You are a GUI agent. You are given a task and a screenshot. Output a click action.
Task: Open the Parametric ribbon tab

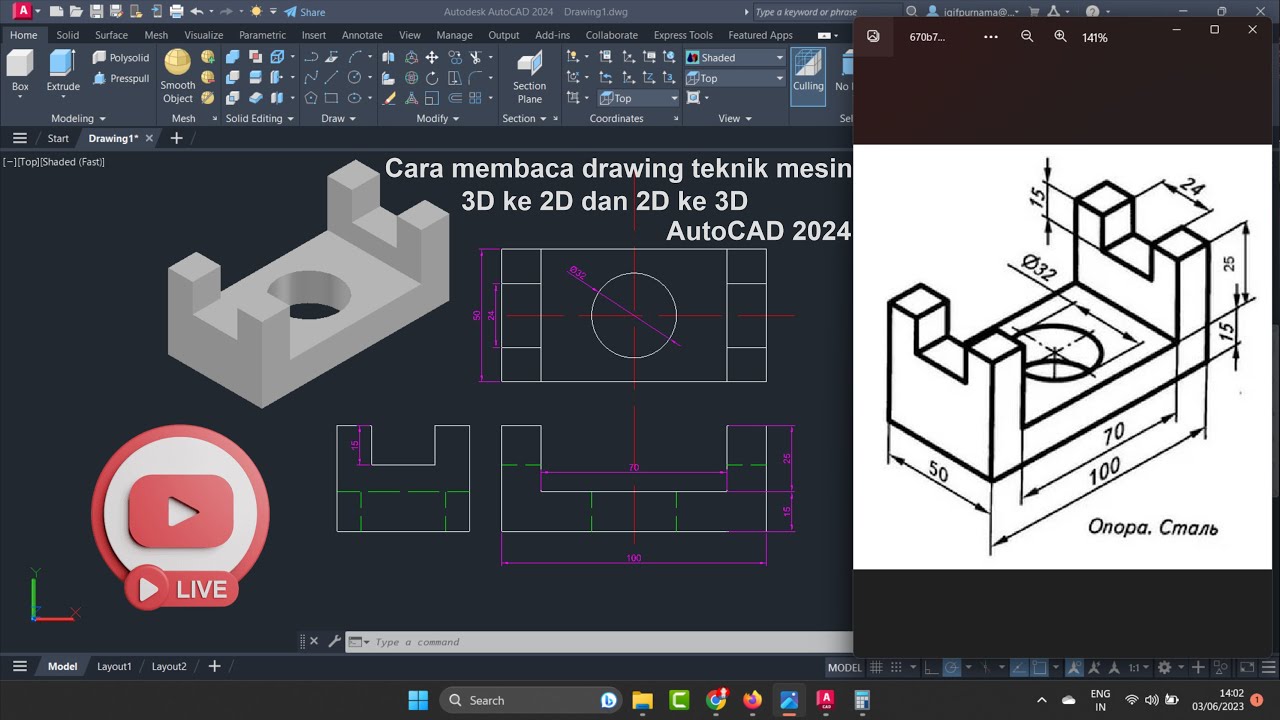pyautogui.click(x=262, y=35)
